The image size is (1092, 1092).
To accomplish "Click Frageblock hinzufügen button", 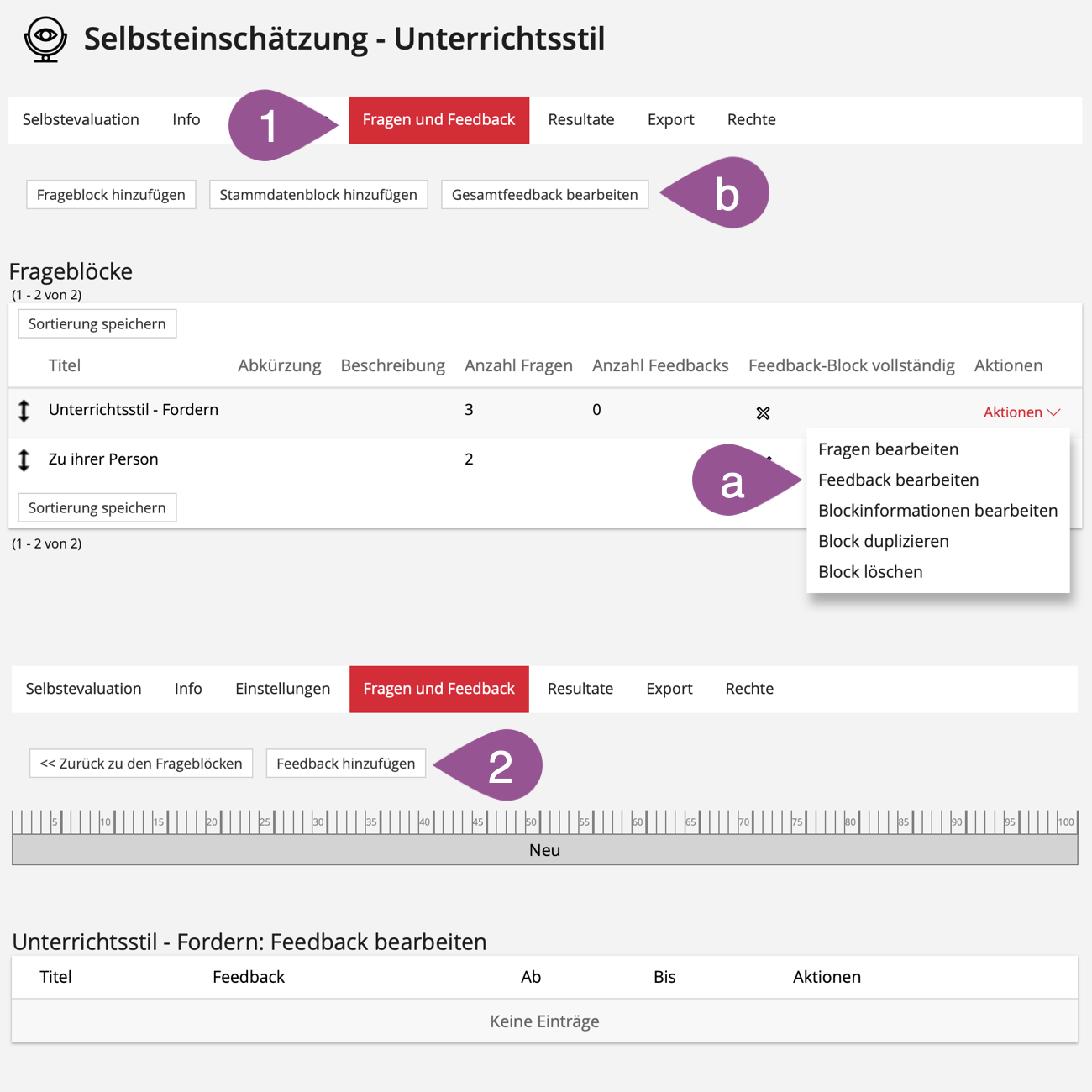I will point(111,195).
